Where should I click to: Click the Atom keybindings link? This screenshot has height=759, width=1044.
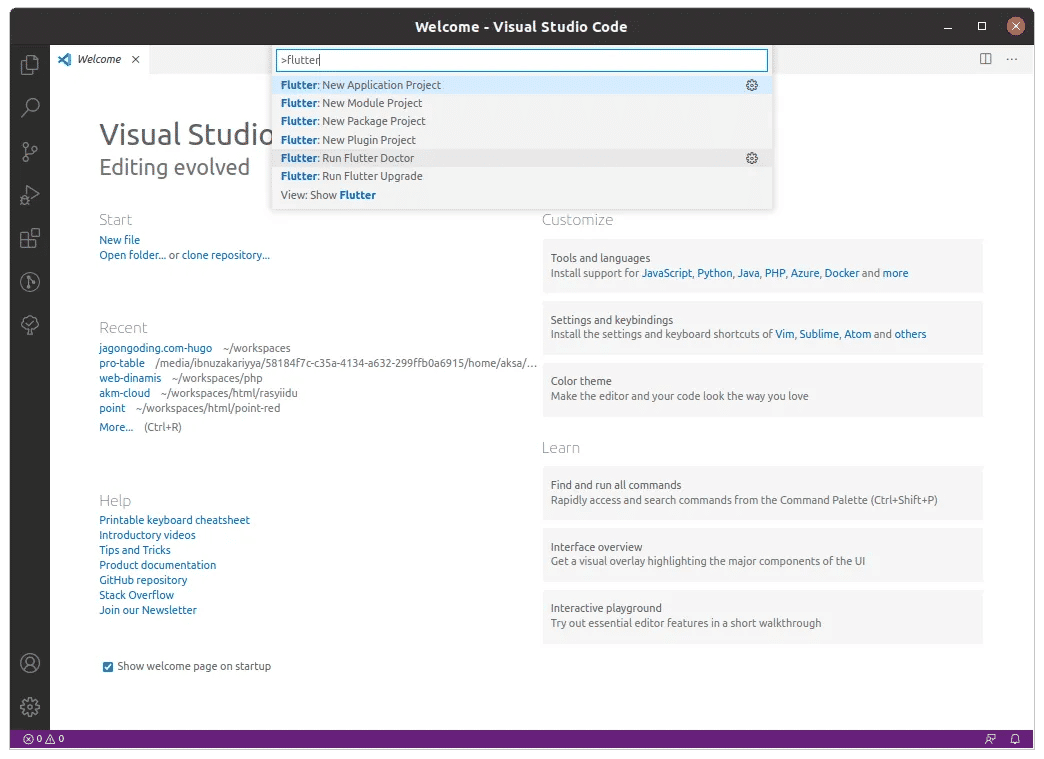tap(858, 334)
